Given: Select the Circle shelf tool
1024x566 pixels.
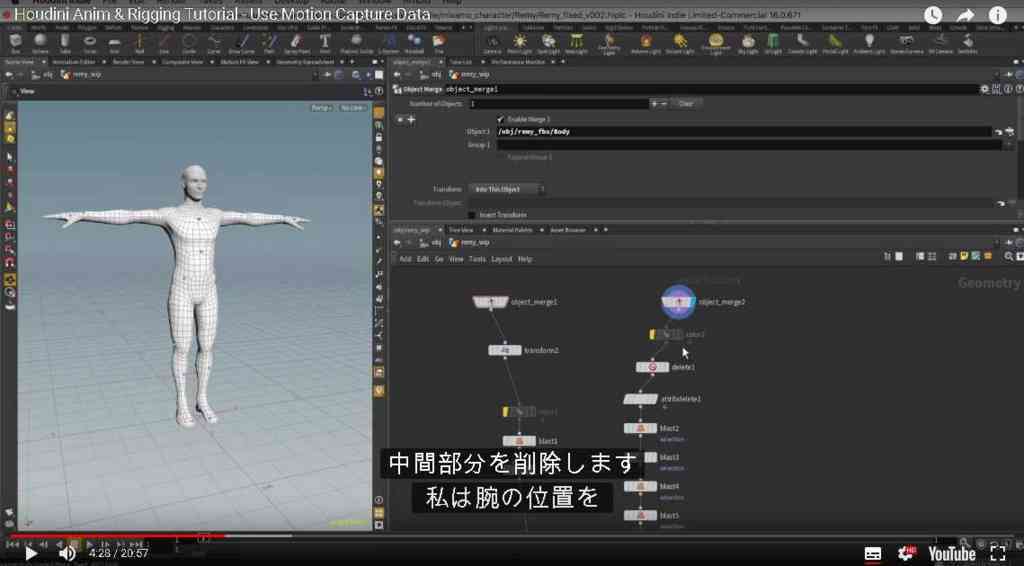Looking at the screenshot, I should pos(189,43).
